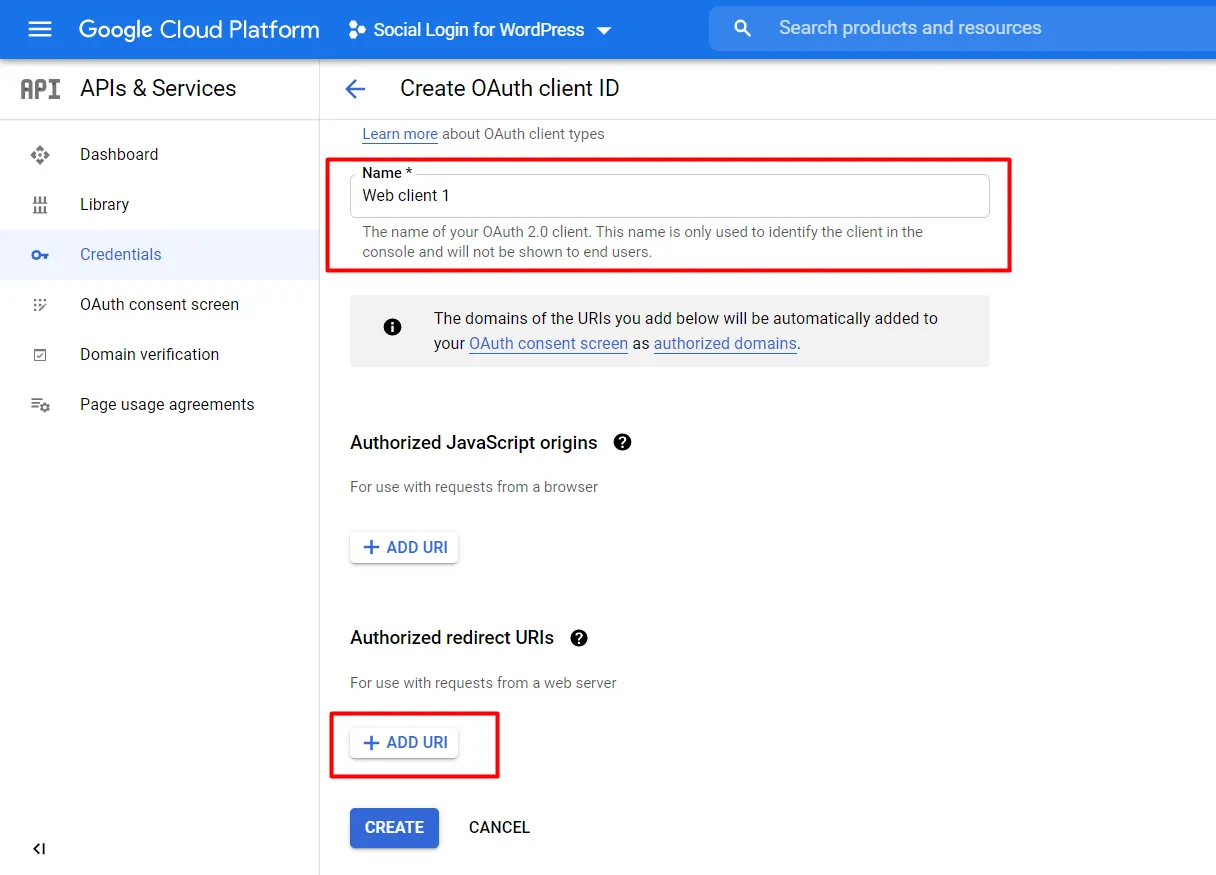Click the CREATE button
This screenshot has width=1216, height=875.
coord(394,827)
